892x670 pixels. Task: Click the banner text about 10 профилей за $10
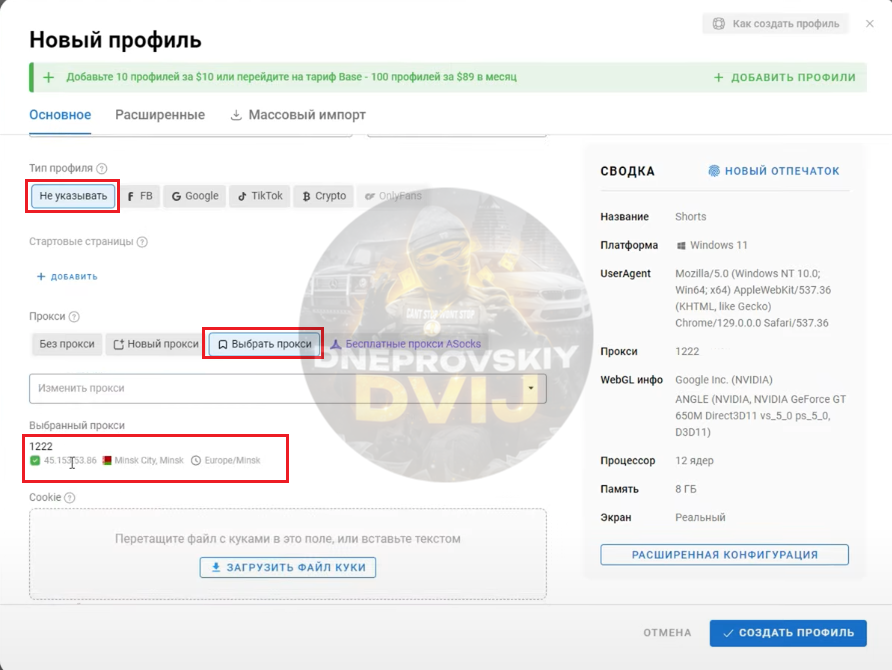click(291, 77)
